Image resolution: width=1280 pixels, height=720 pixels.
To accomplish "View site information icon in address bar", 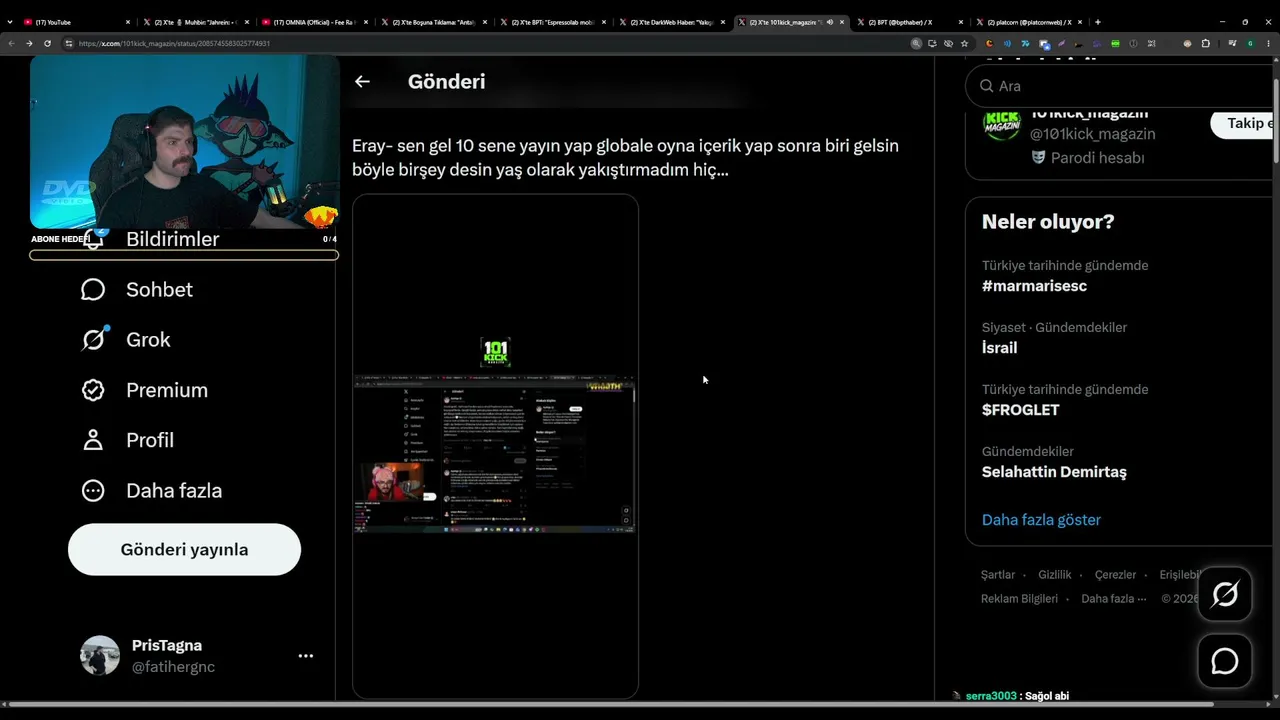I will 69,43.
